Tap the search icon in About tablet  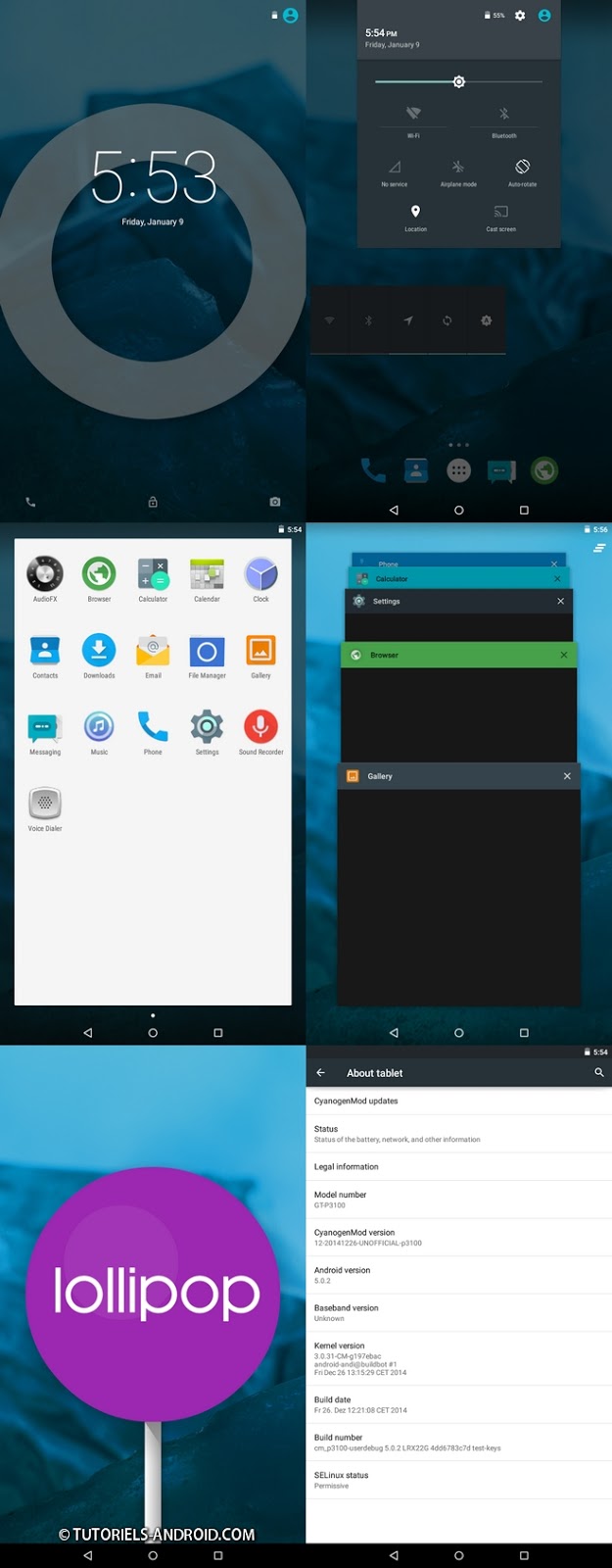tap(599, 1073)
